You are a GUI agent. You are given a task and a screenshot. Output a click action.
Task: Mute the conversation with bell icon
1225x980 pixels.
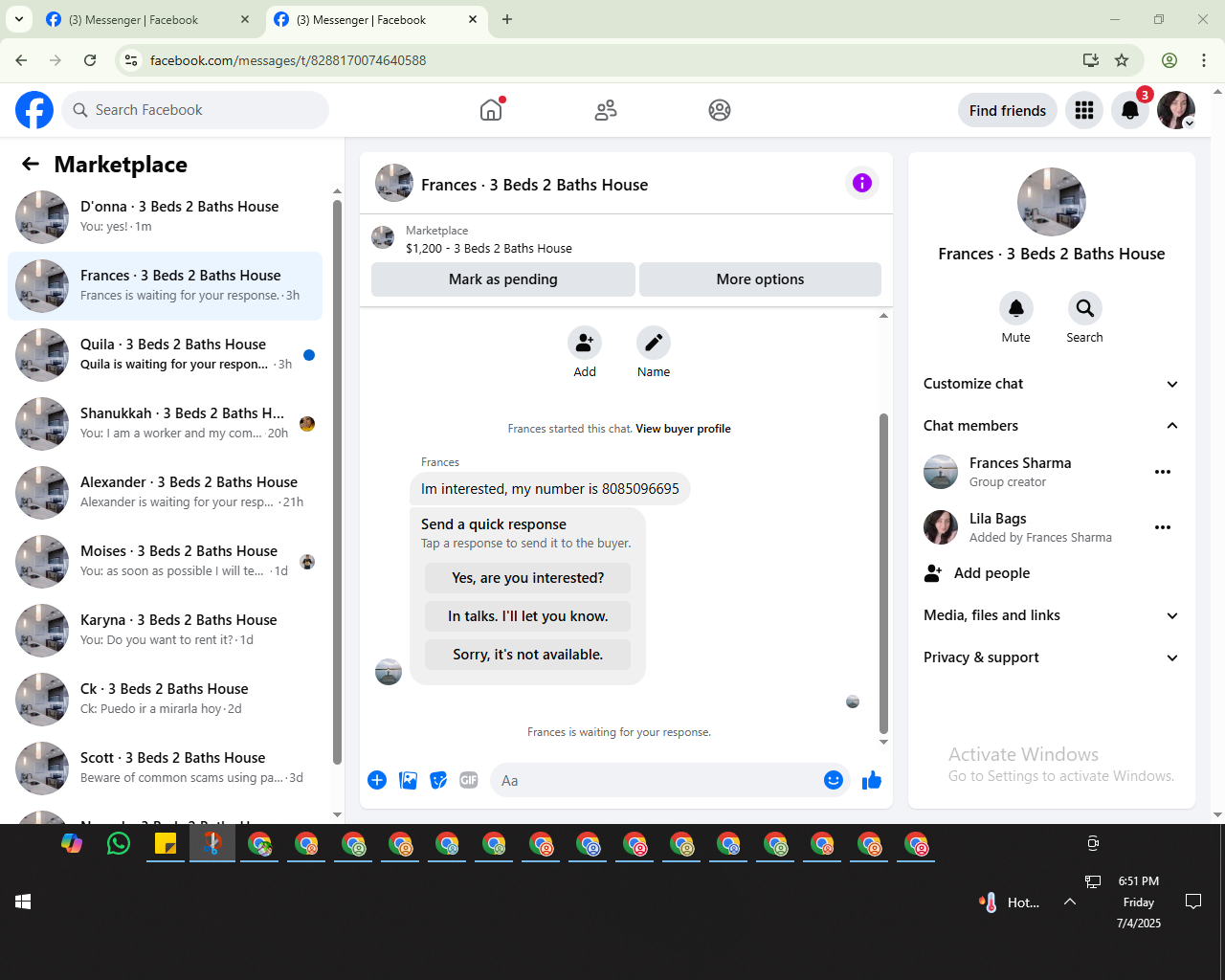click(x=1016, y=308)
